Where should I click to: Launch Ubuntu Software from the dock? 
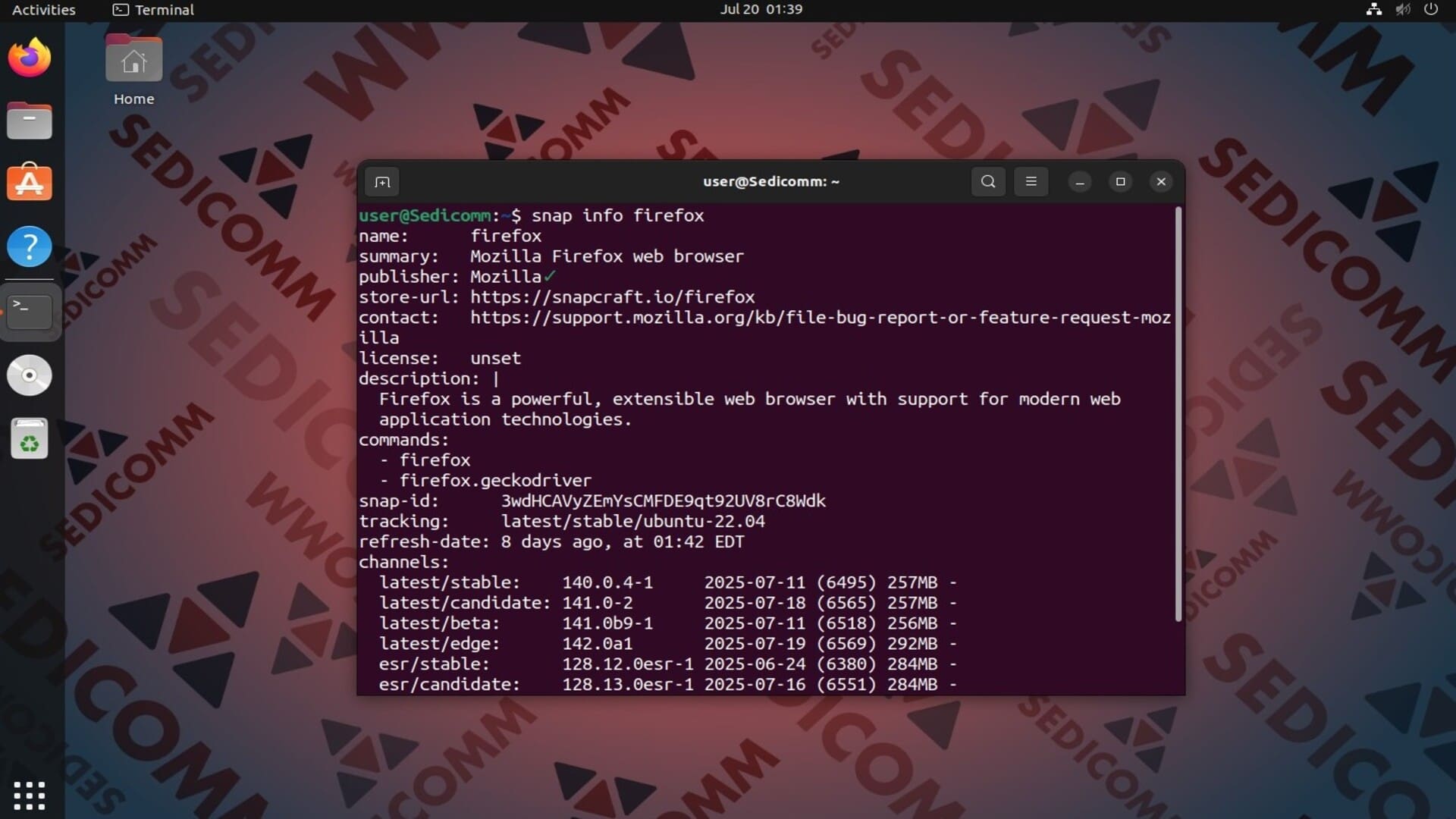pos(30,183)
